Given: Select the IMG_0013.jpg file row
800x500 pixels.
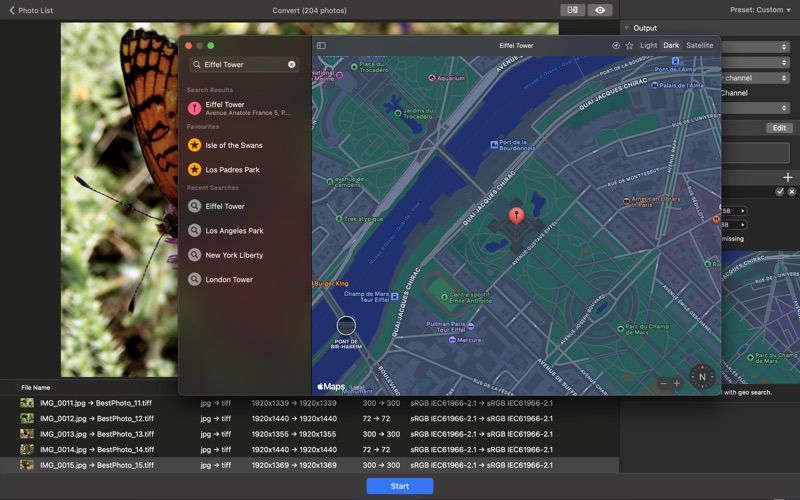Looking at the screenshot, I should pyautogui.click(x=309, y=434).
